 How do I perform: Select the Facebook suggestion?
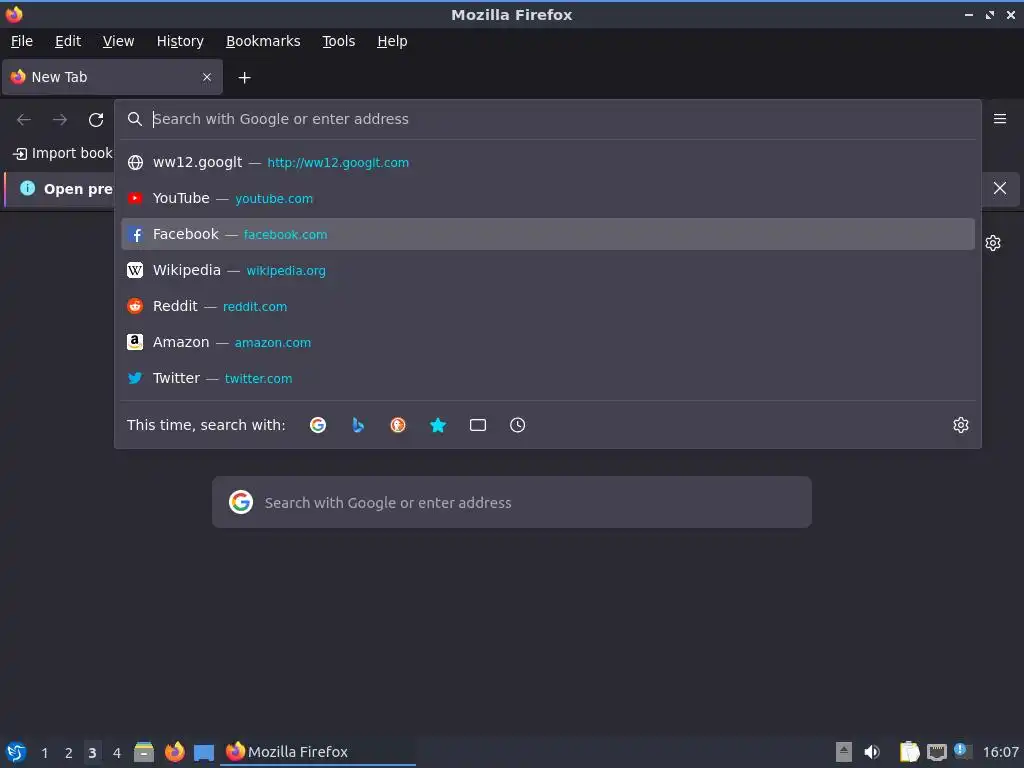(x=548, y=234)
